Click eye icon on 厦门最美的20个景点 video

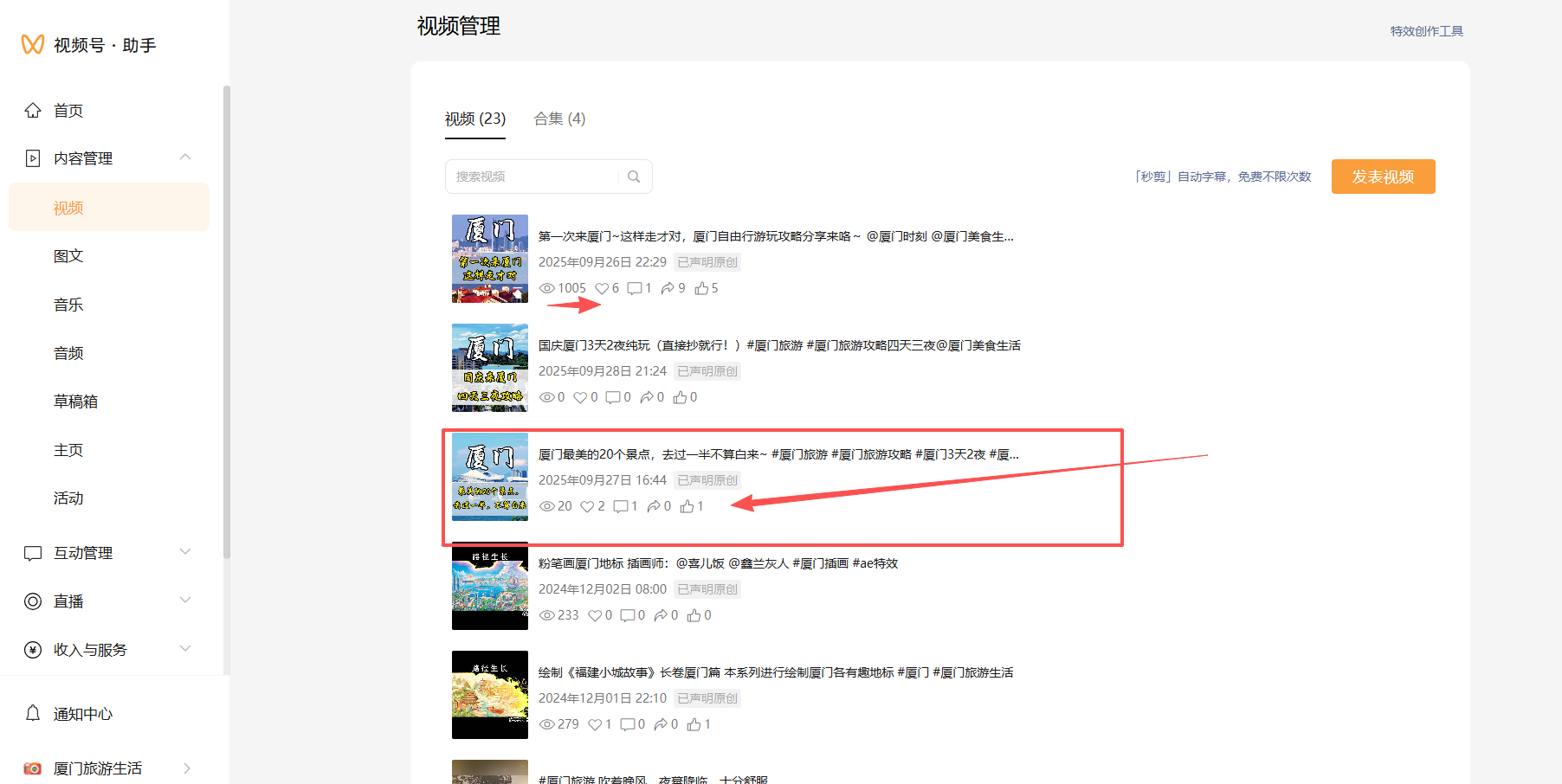pyautogui.click(x=547, y=506)
